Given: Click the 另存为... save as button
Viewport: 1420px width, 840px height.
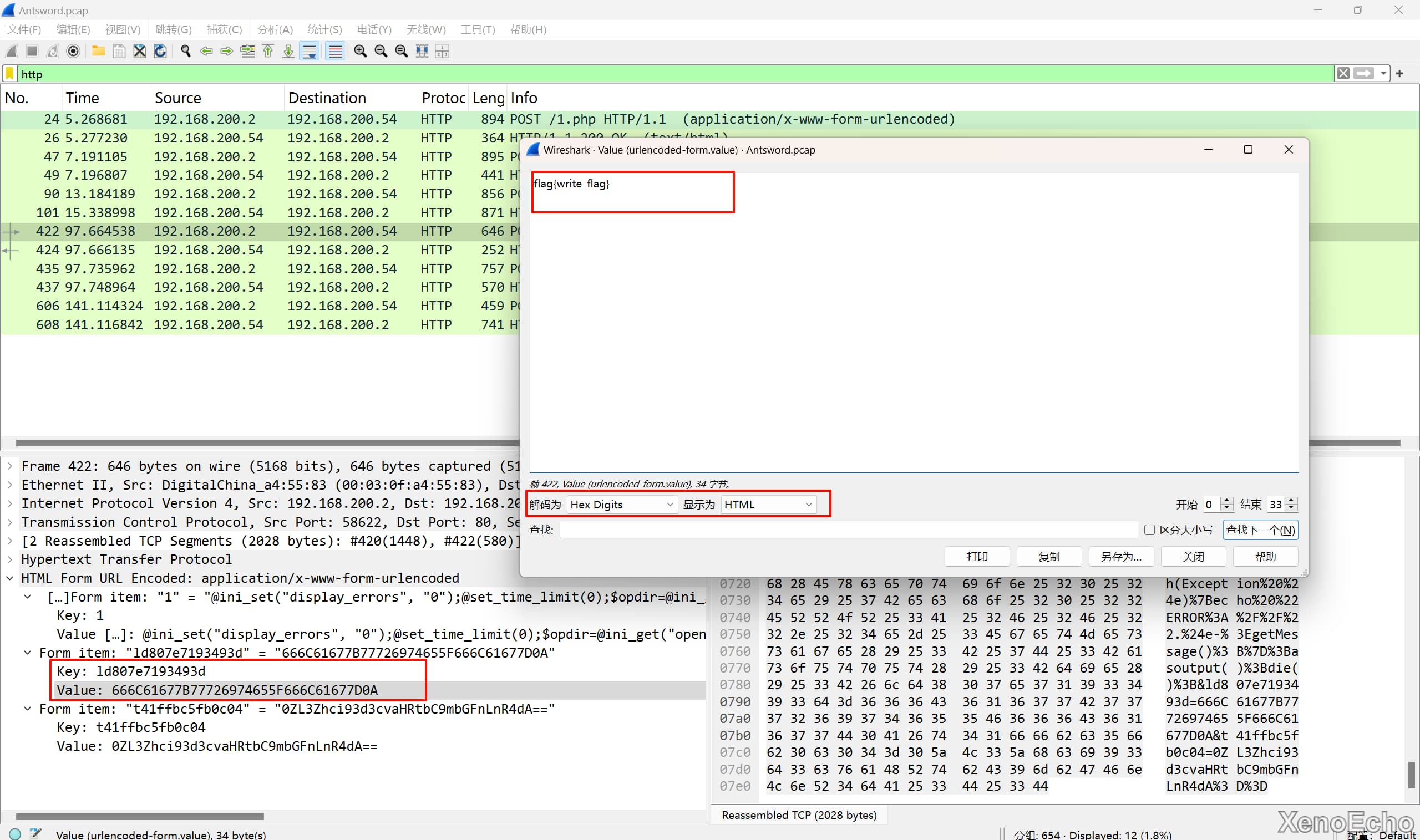Looking at the screenshot, I should pyautogui.click(x=1120, y=557).
